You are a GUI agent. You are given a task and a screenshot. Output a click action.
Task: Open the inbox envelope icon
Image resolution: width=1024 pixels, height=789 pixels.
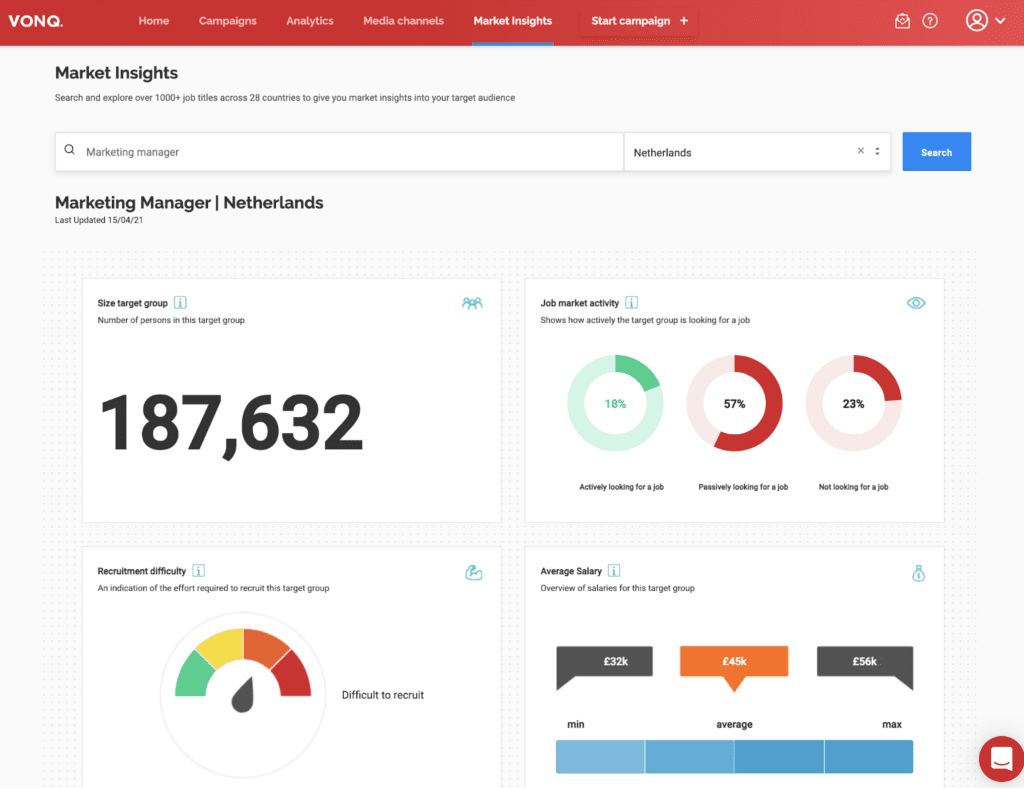pos(902,21)
